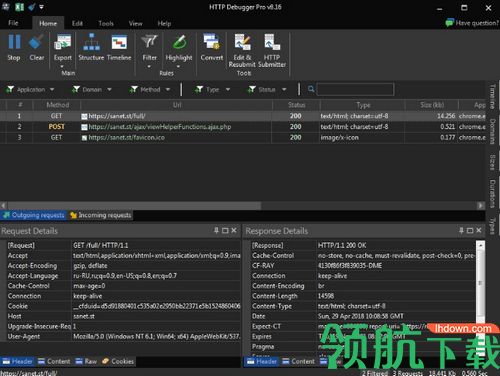Open the Timeline view icon

(119, 42)
